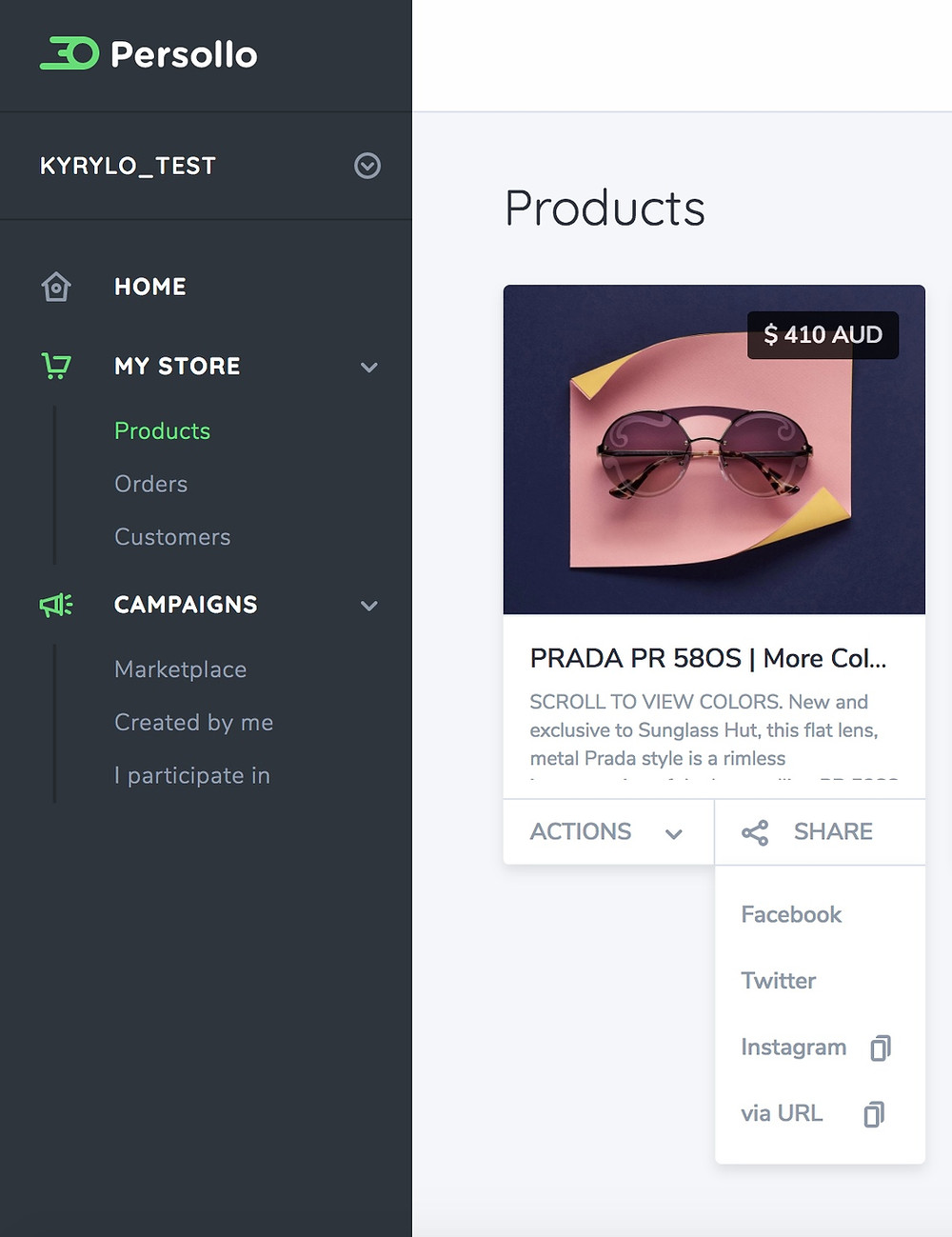Open Created by me campaigns

(x=193, y=723)
